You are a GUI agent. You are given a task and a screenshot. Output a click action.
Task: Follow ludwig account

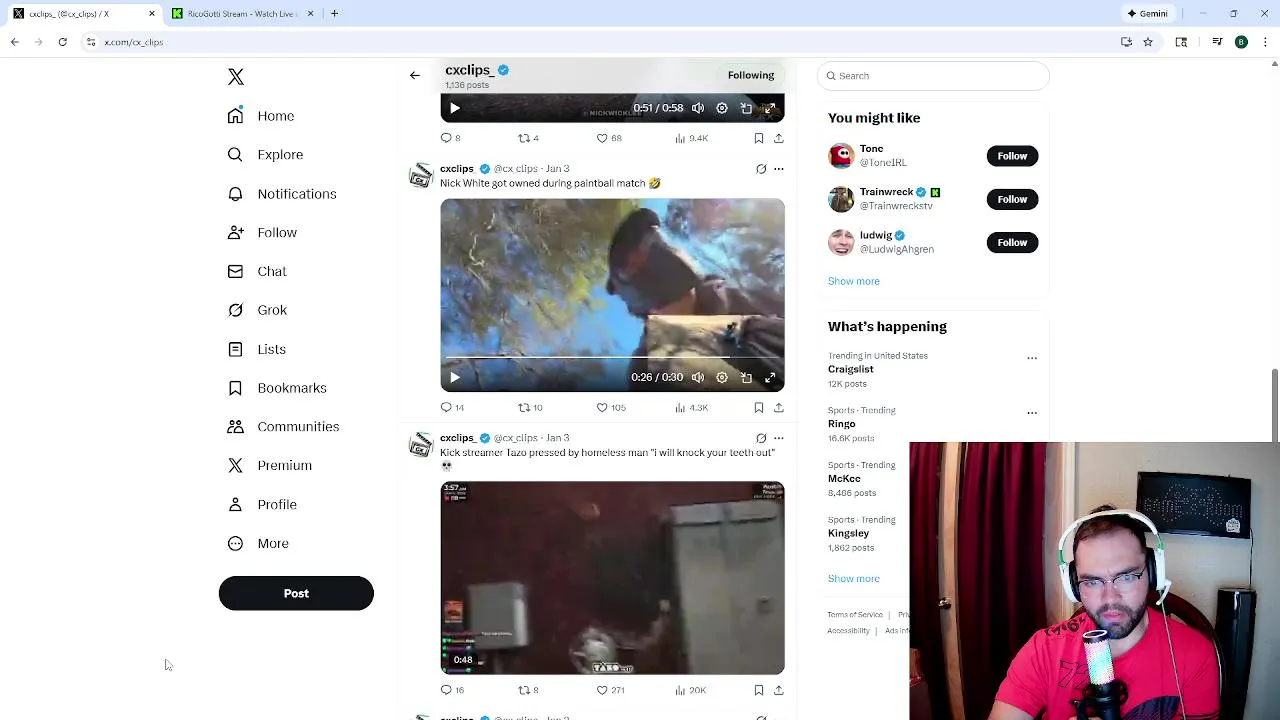pyautogui.click(x=1012, y=242)
